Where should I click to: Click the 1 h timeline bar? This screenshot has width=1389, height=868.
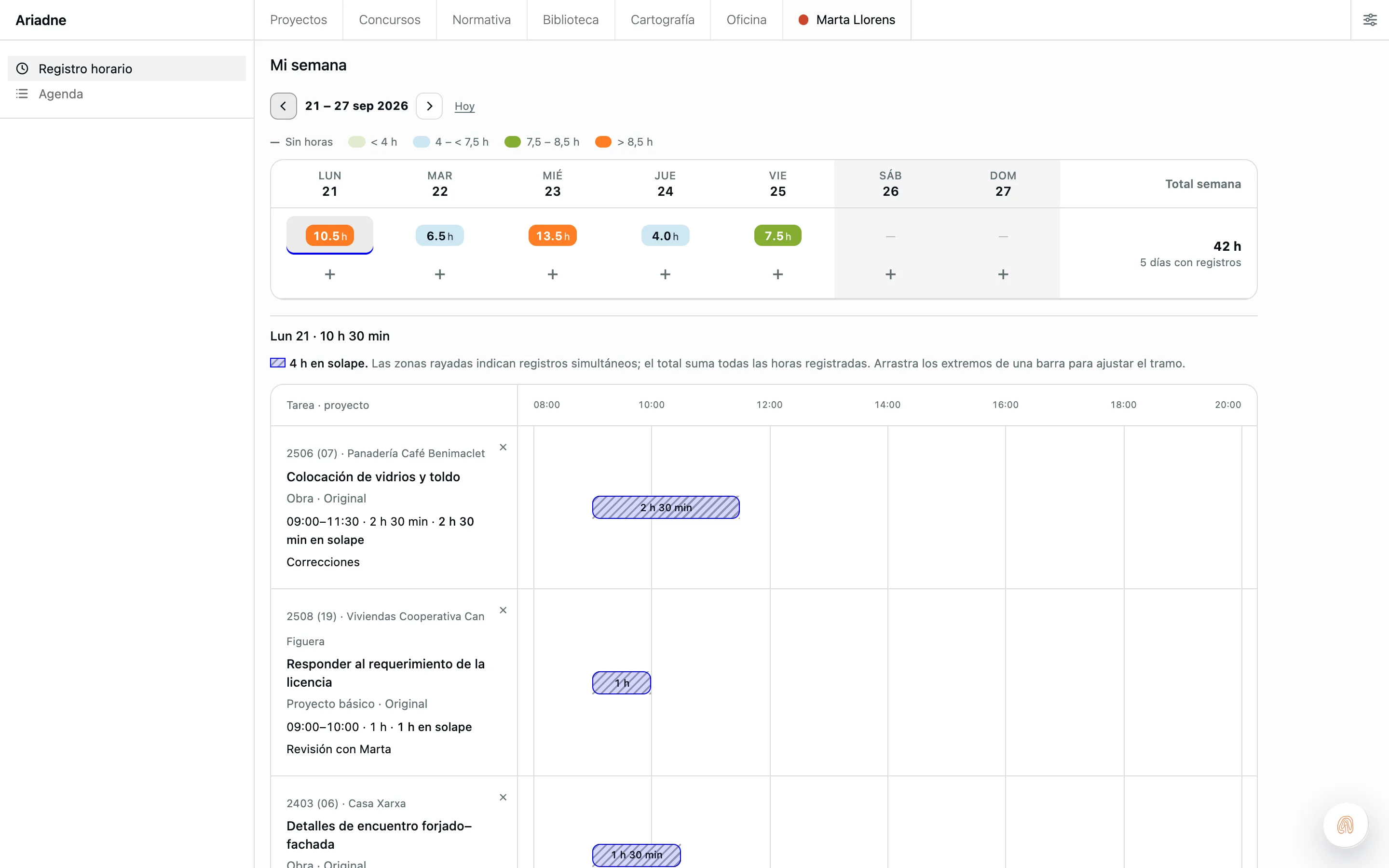point(622,683)
